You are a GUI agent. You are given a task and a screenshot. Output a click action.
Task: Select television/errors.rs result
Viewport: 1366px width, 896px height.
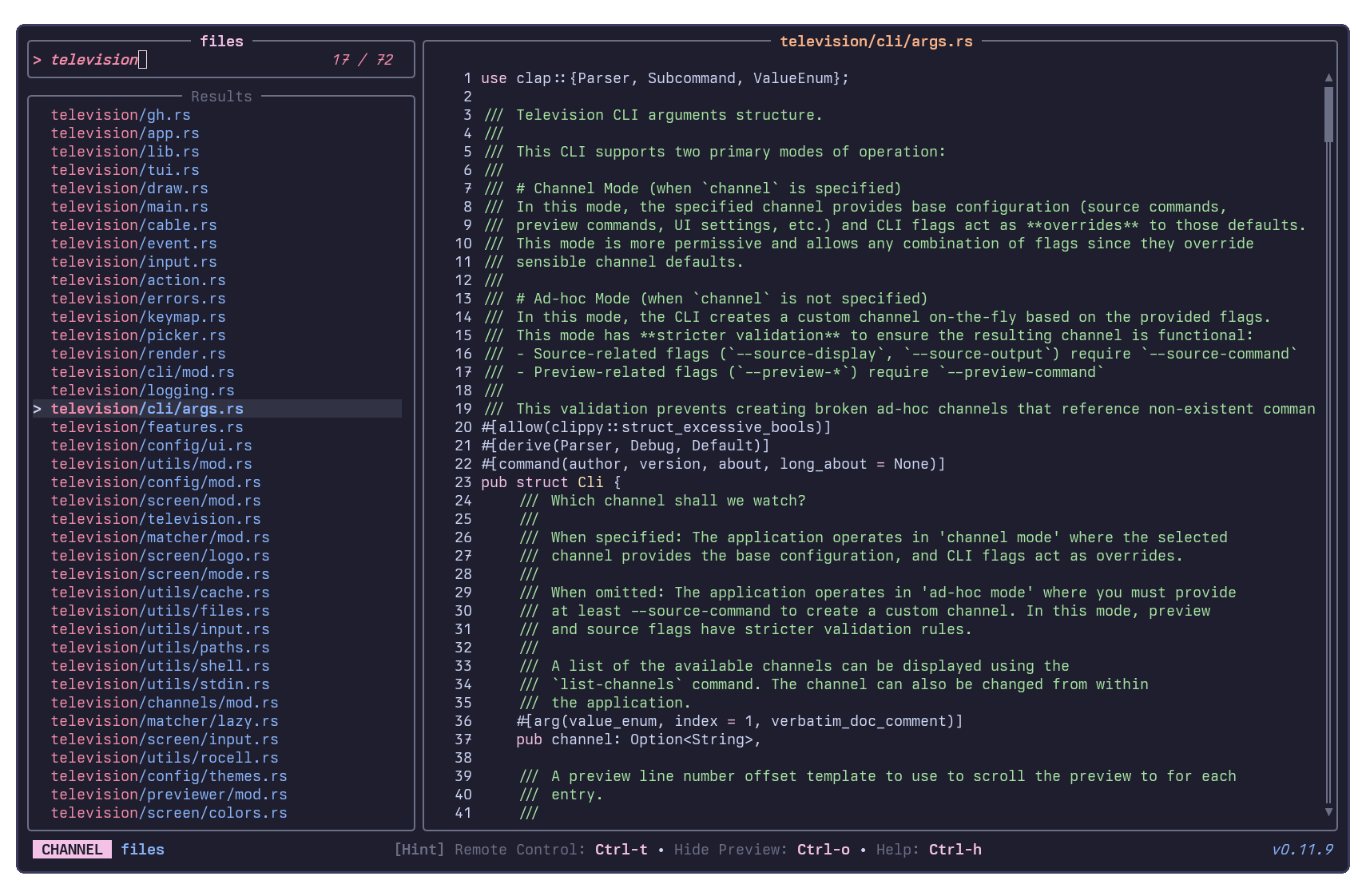(138, 299)
